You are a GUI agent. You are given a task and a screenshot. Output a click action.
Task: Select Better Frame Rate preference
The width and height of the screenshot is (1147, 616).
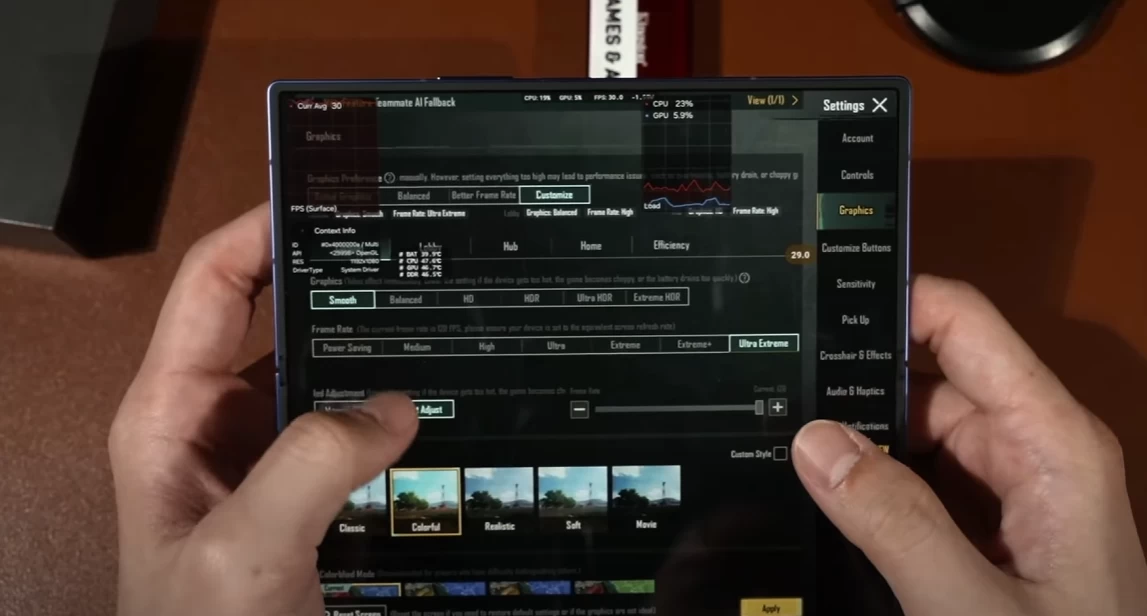point(484,196)
